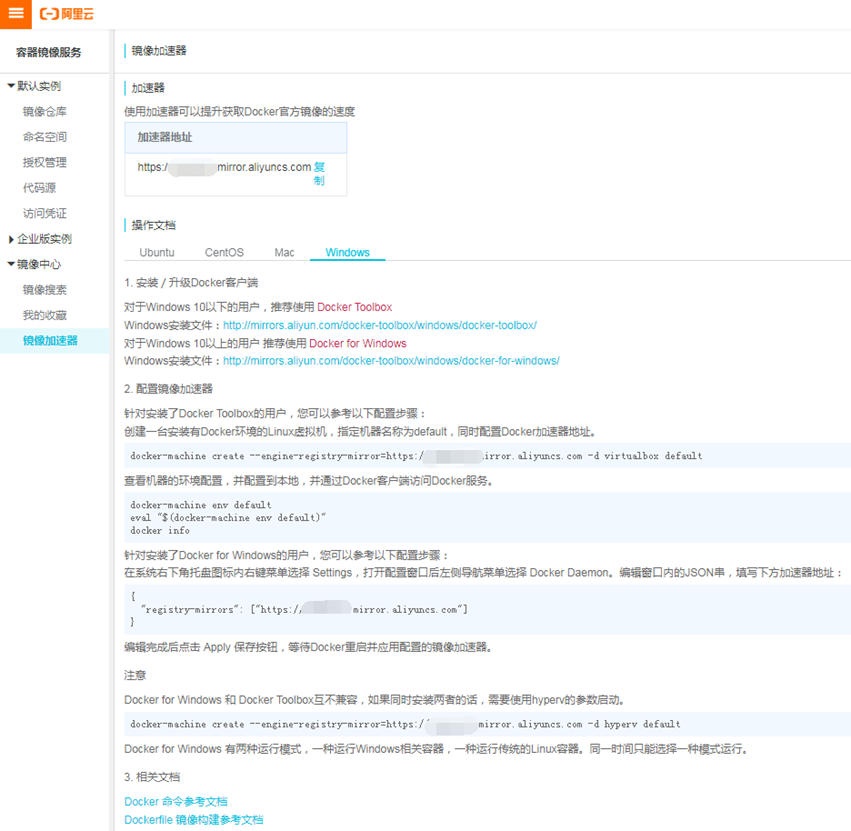Click the docker-machine env default line
The image size is (851, 831).
coord(201,505)
